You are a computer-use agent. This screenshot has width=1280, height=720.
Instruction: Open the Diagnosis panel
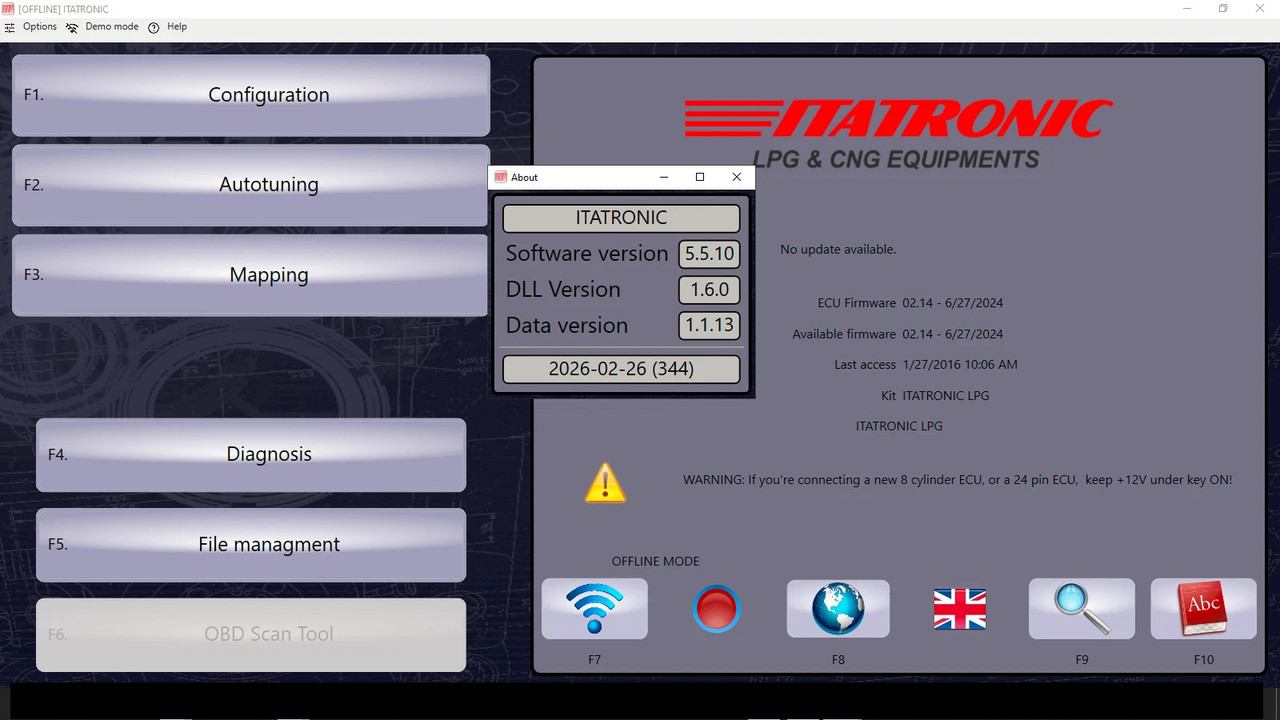(x=251, y=455)
